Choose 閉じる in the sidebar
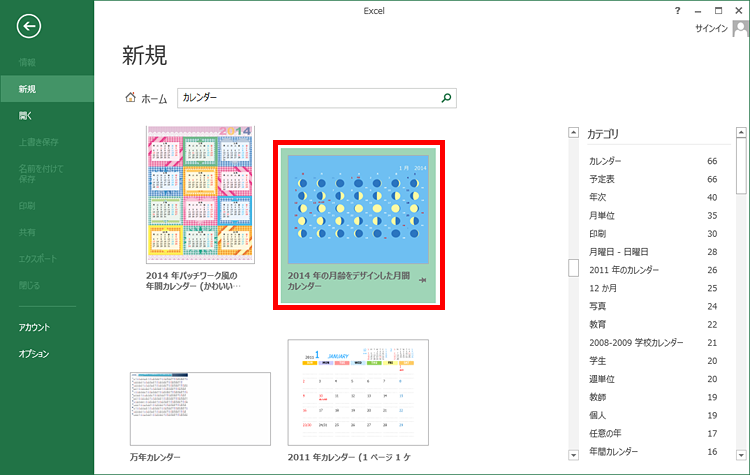Viewport: 750px width, 475px height. pyautogui.click(x=30, y=286)
